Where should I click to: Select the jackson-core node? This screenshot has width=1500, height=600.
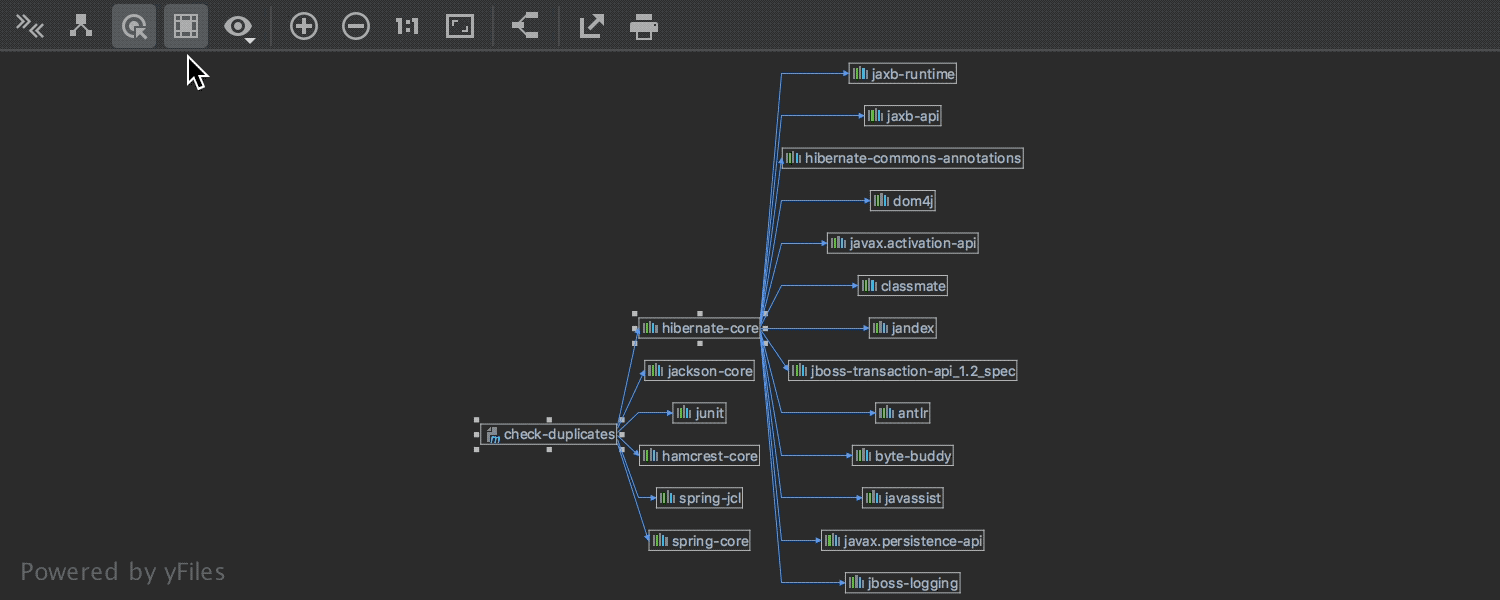coord(699,371)
